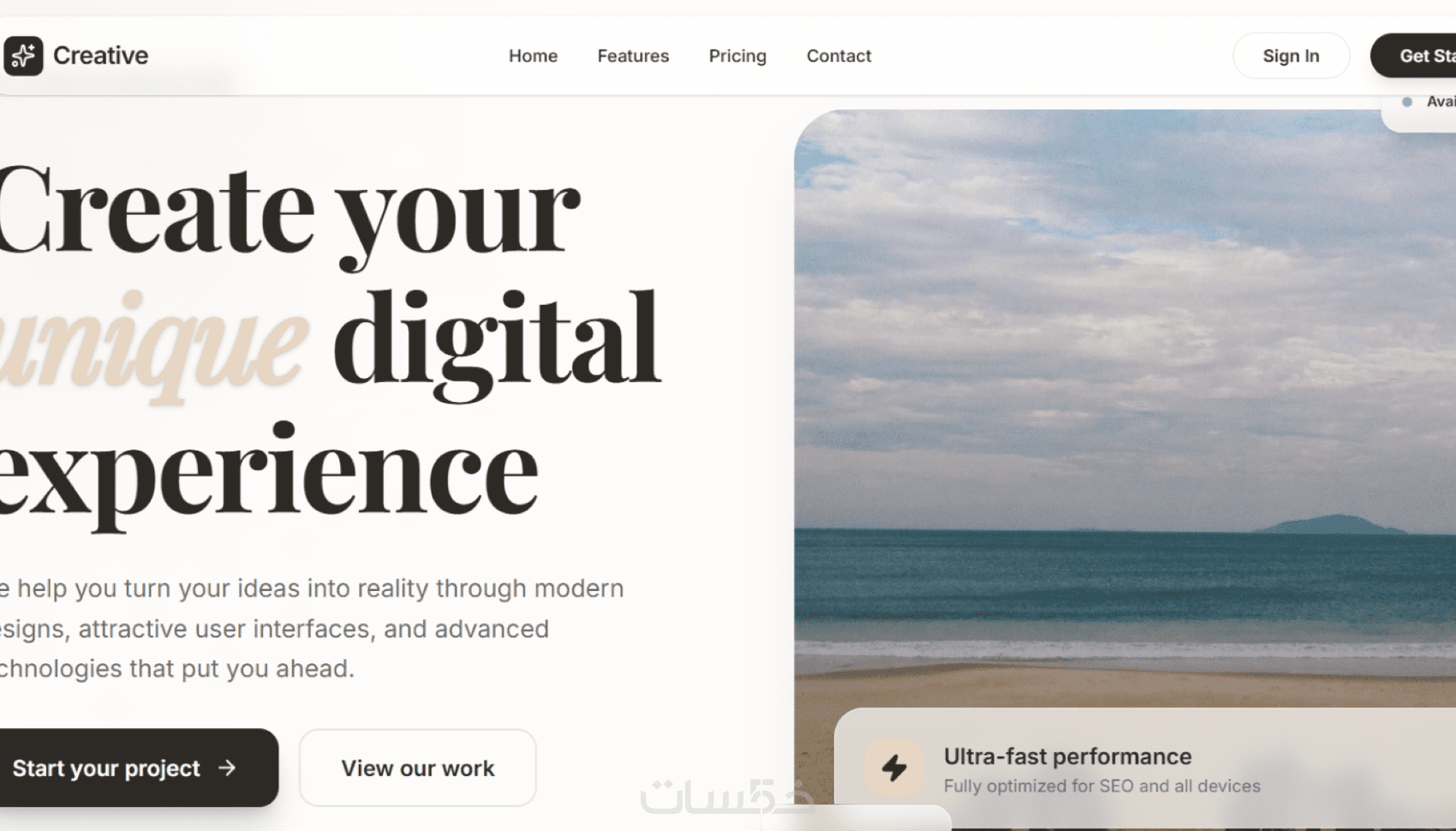Open the Pricing nav item
The image size is (1456, 831).
pyautogui.click(x=737, y=56)
